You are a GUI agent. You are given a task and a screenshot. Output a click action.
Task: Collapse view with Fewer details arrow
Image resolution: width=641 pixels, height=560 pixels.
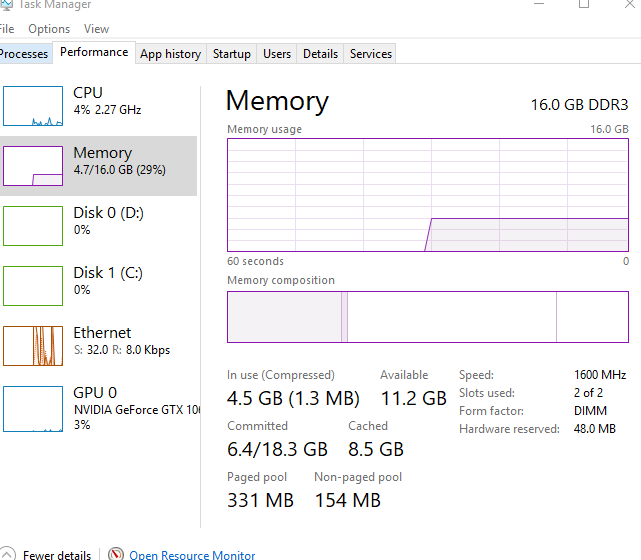point(6,555)
